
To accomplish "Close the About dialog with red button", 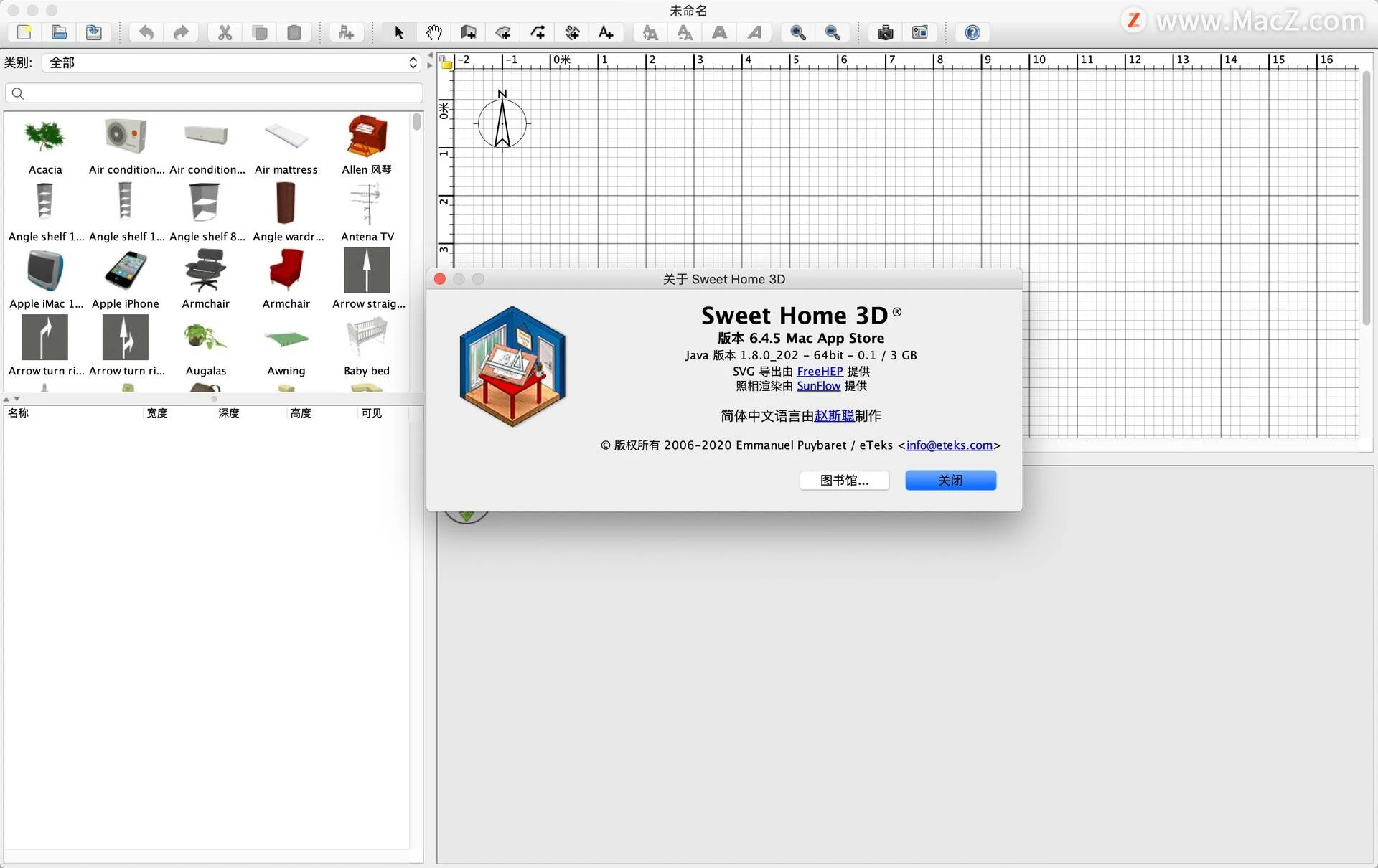I will [x=440, y=279].
